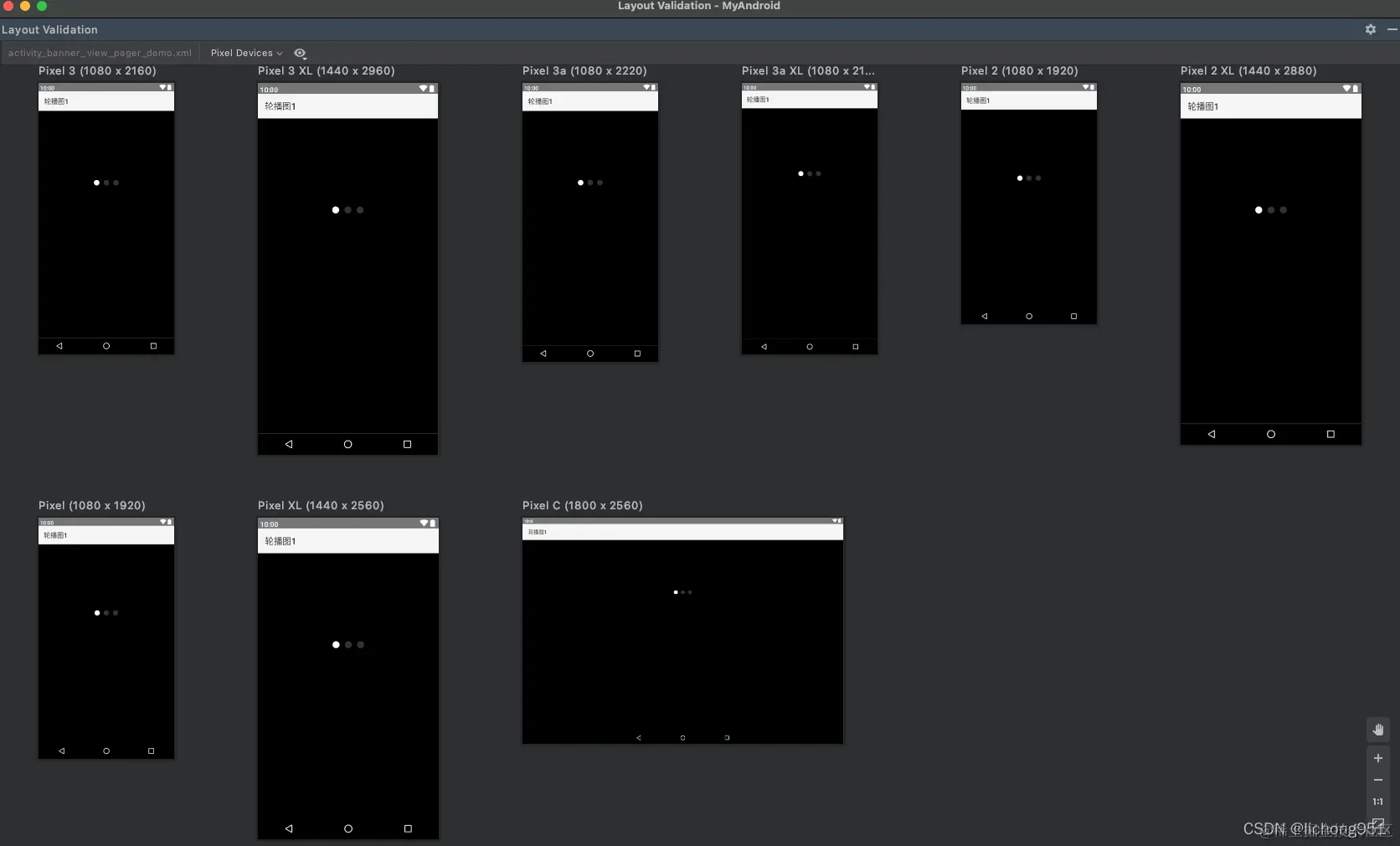Click recents square in Pixel 3a XL preview
Image resolution: width=1400 pixels, height=846 pixels.
(855, 346)
